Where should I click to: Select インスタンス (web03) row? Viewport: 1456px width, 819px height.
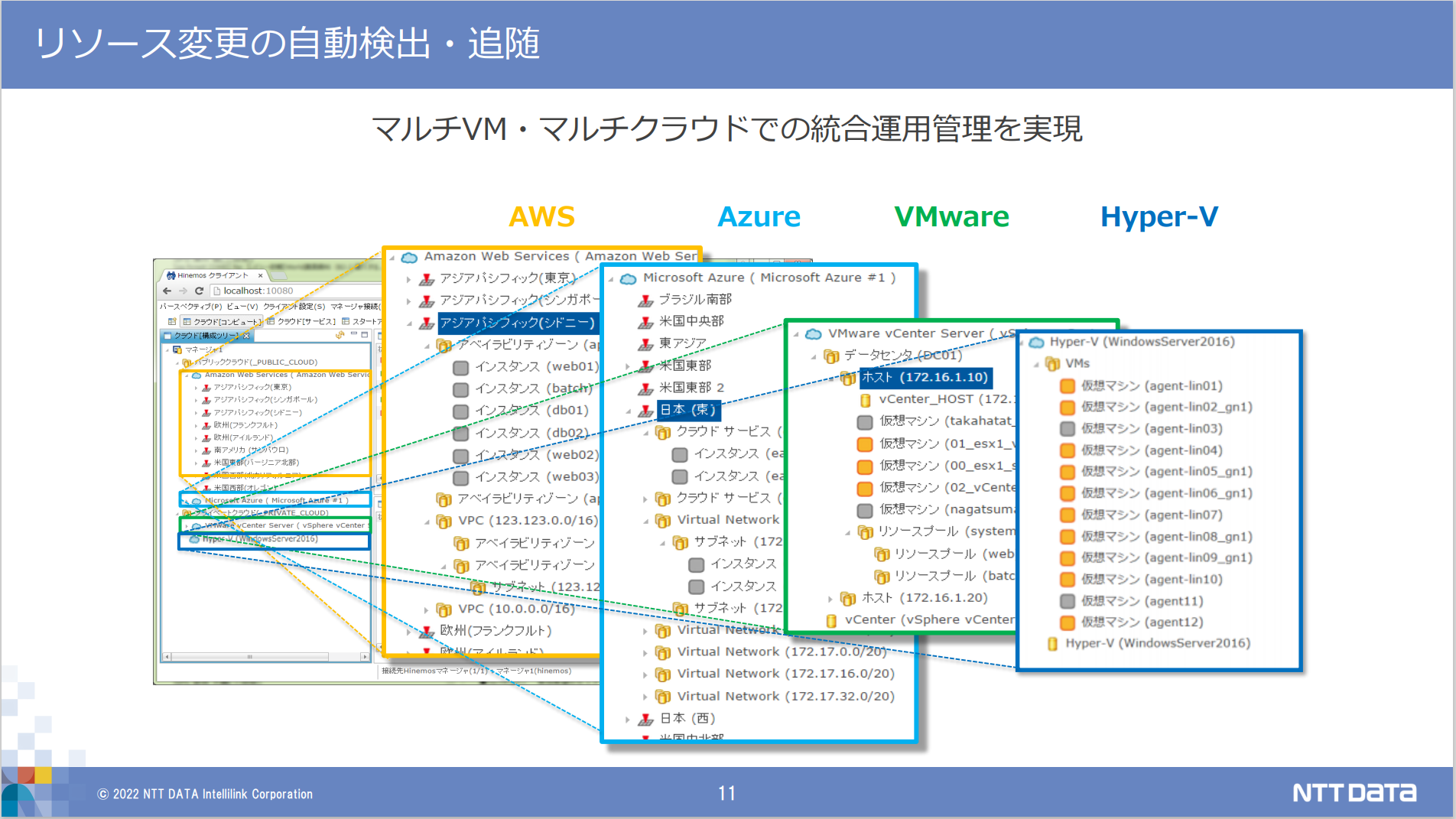pyautogui.click(x=536, y=476)
